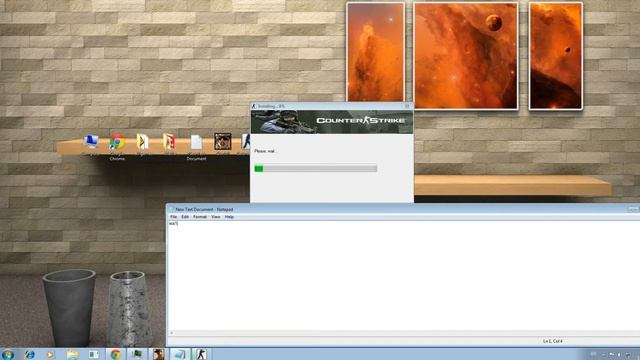The image size is (640, 360).
Task: Click Notepad's horizontal scrollbar left arrow
Action: click(x=171, y=333)
